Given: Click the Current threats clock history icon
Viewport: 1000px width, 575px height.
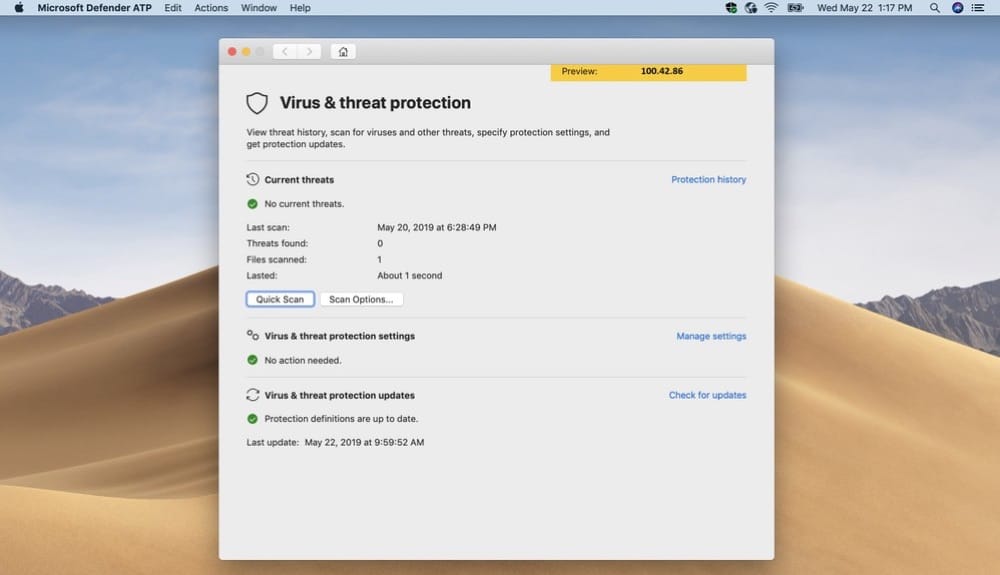Looking at the screenshot, I should coord(253,179).
